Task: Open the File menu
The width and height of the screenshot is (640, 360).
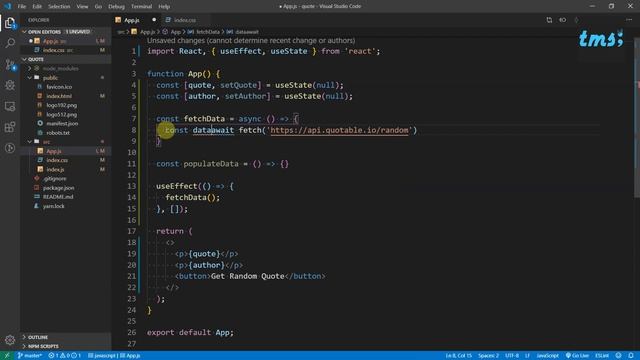Action: pos(22,7)
